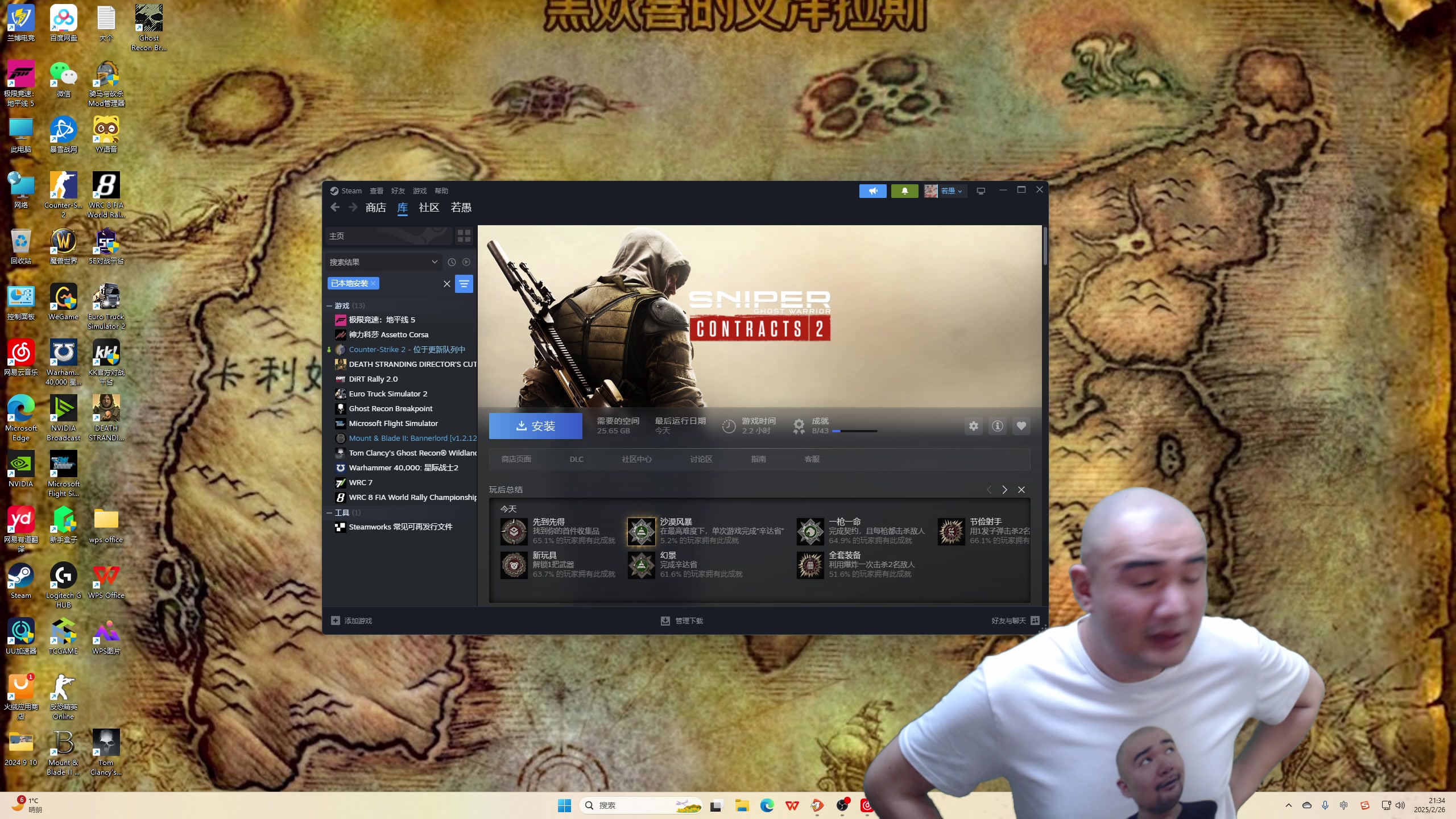
Task: Open 好友与聊天 friends list
Action: click(1015, 621)
